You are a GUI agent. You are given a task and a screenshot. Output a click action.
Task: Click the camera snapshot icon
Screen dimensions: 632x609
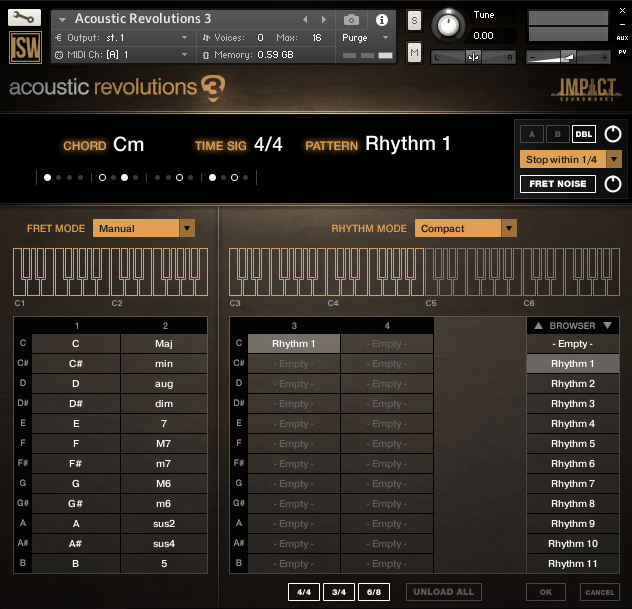pos(351,19)
